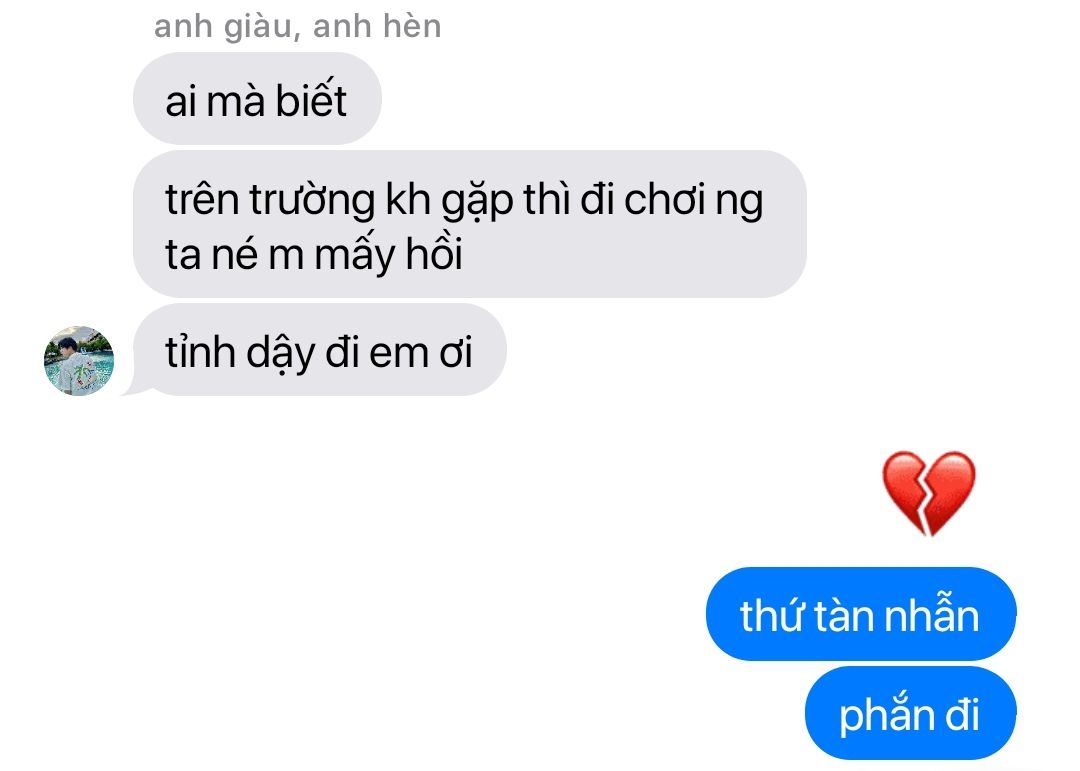1080x771 pixels.
Task: Select the "ai mà biết" message bubble
Action: (x=257, y=99)
